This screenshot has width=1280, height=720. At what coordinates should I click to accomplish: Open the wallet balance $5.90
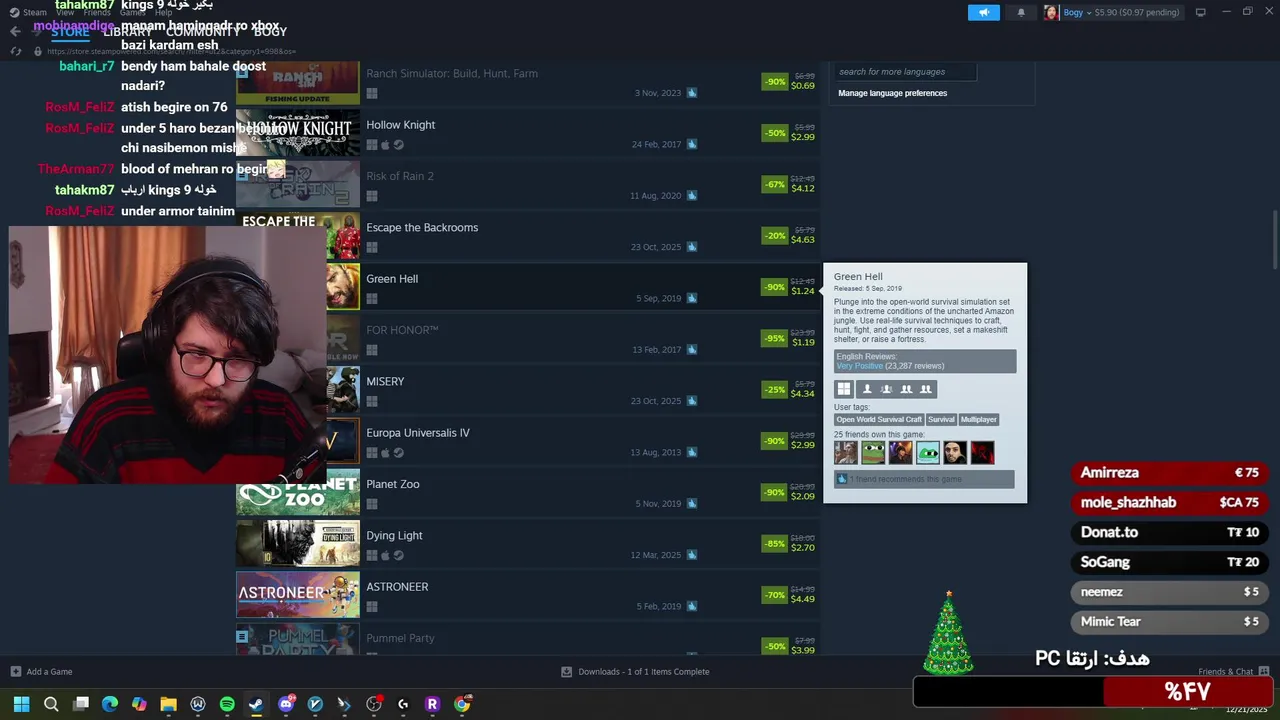click(x=1137, y=12)
